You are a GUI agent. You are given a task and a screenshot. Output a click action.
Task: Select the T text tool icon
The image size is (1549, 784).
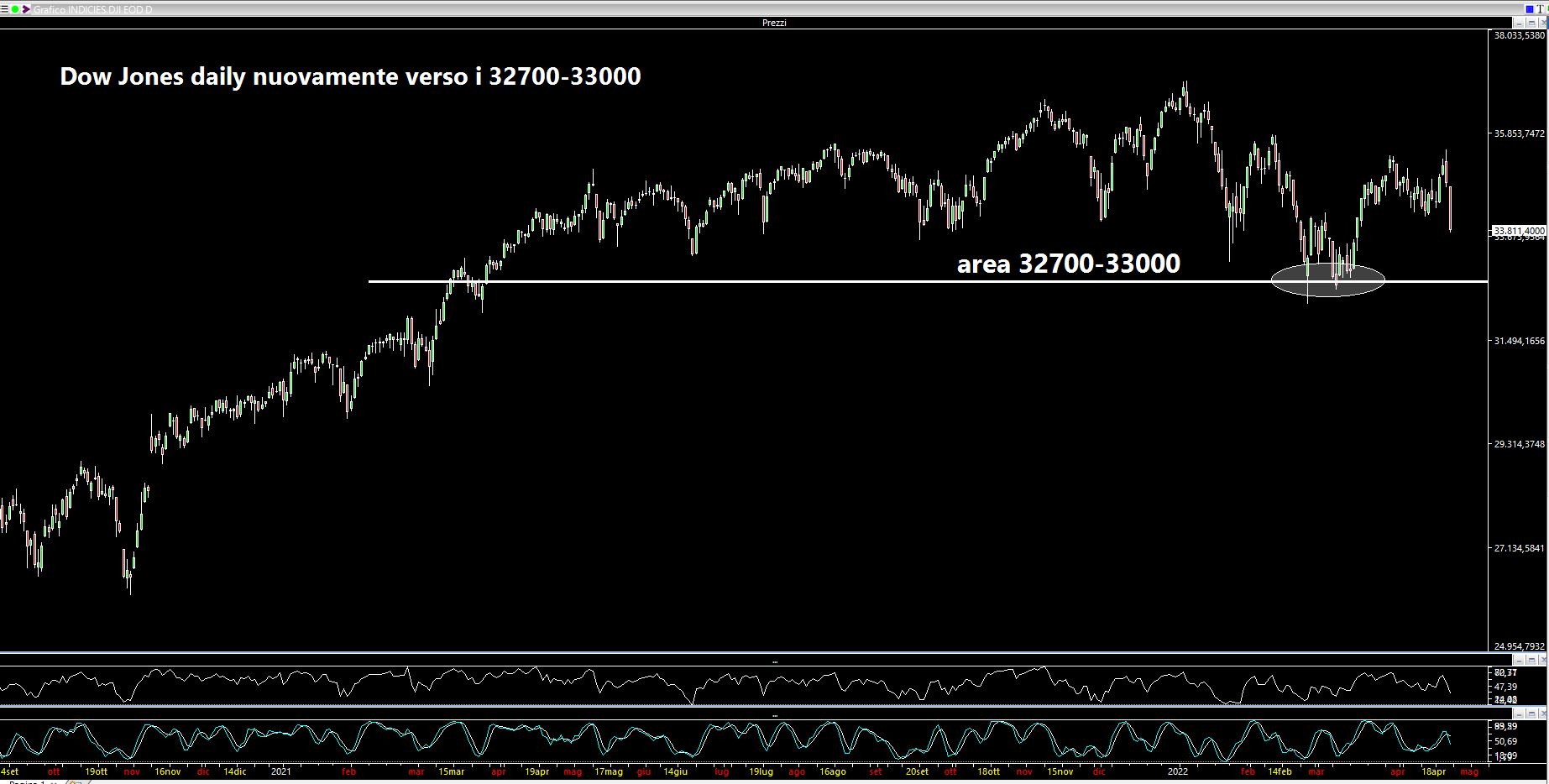(x=1540, y=9)
